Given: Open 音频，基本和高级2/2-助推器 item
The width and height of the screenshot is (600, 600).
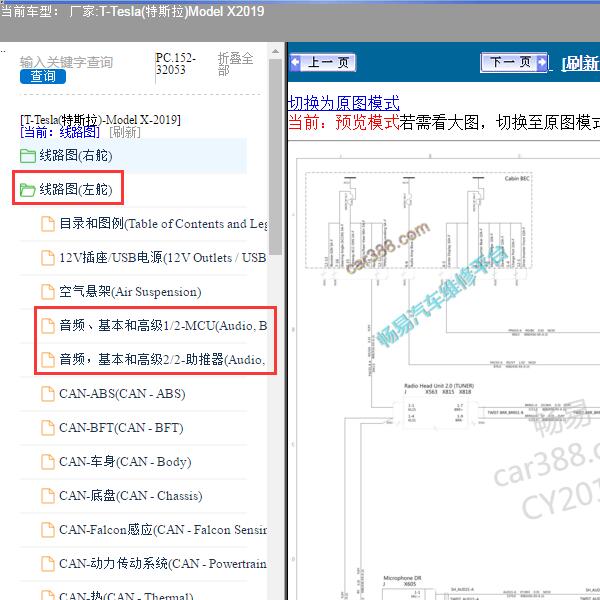Looking at the screenshot, I should tap(163, 360).
